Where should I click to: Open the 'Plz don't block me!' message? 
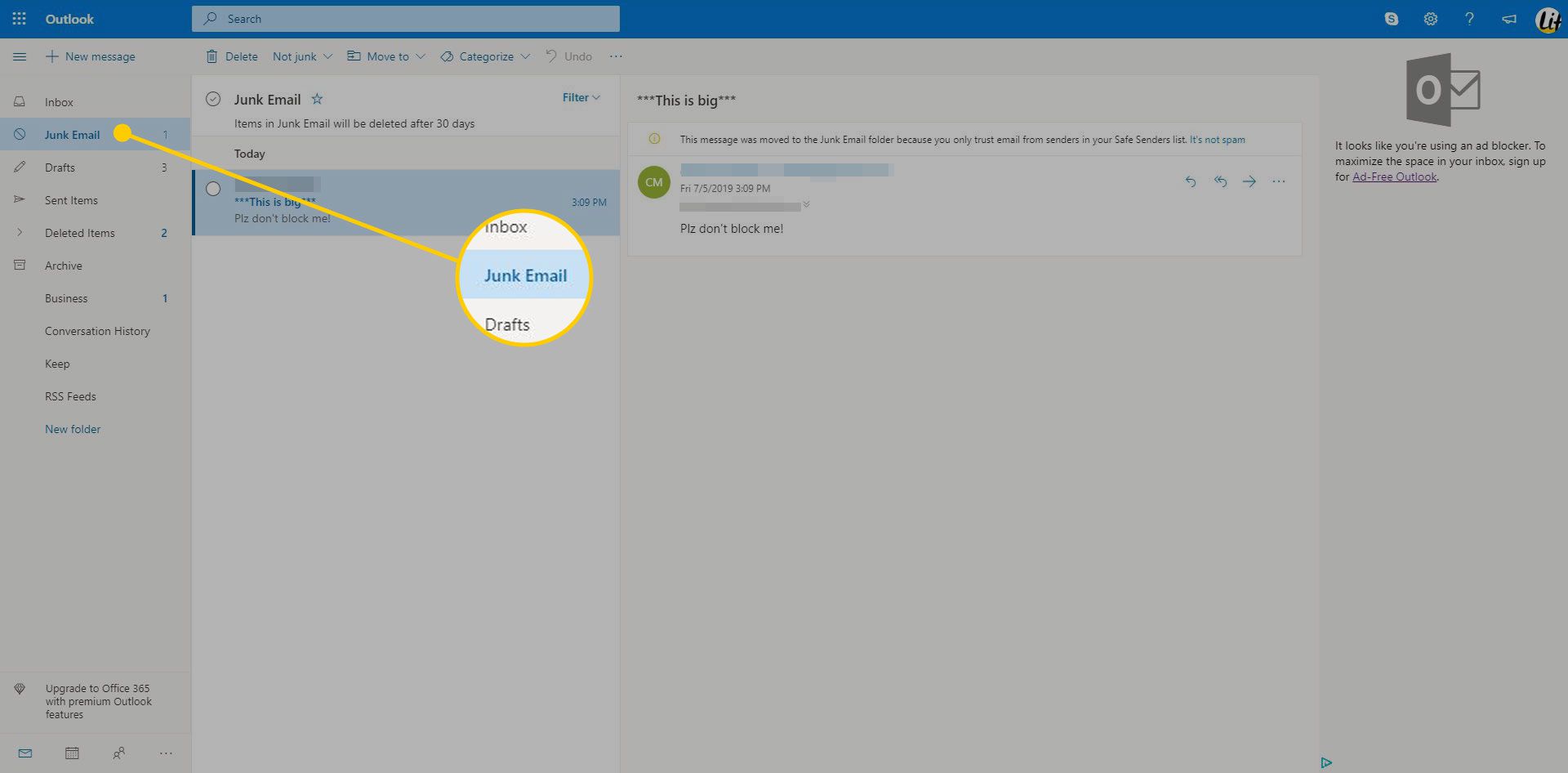pos(406,203)
